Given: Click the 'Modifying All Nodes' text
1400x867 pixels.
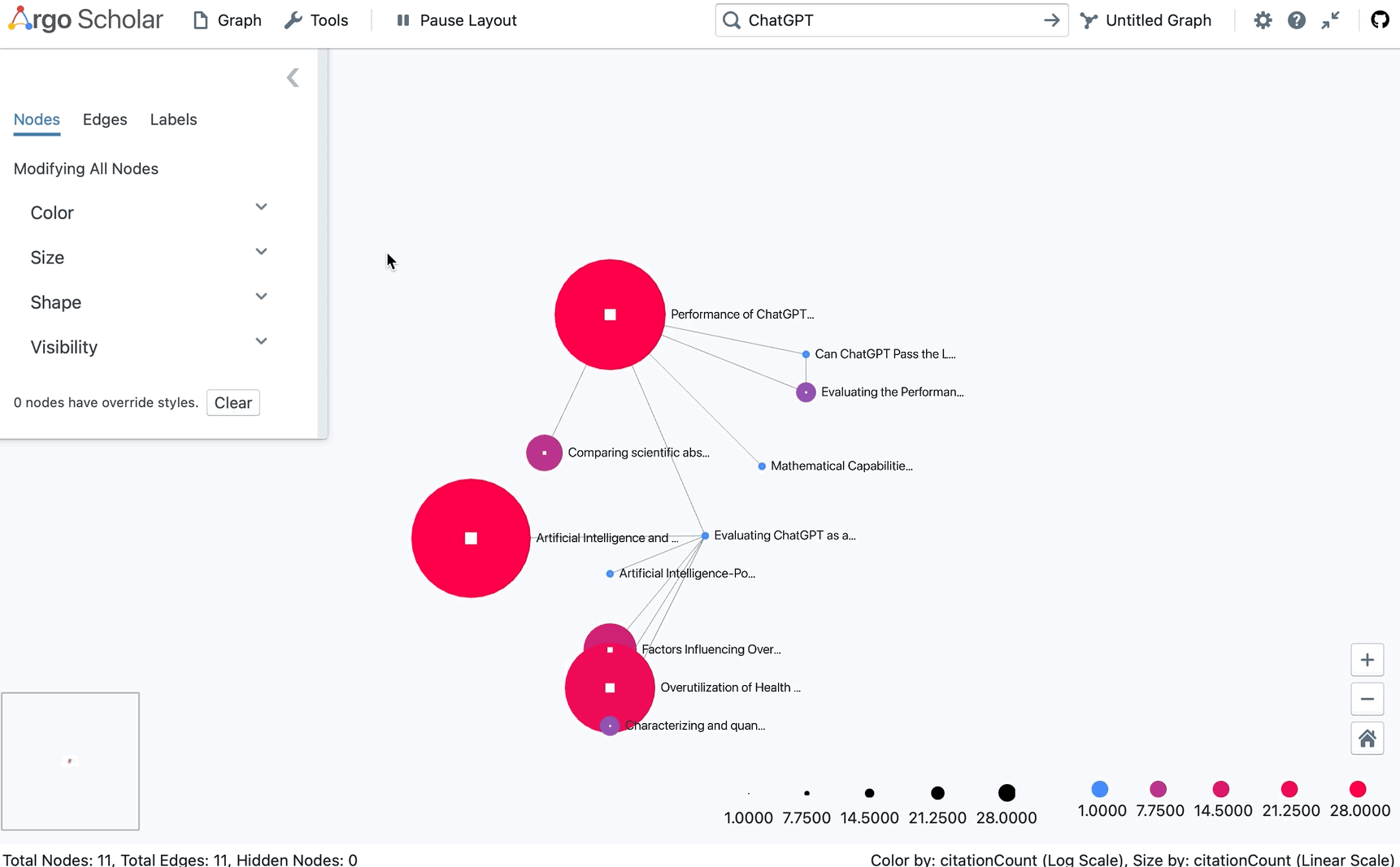Looking at the screenshot, I should (x=86, y=169).
